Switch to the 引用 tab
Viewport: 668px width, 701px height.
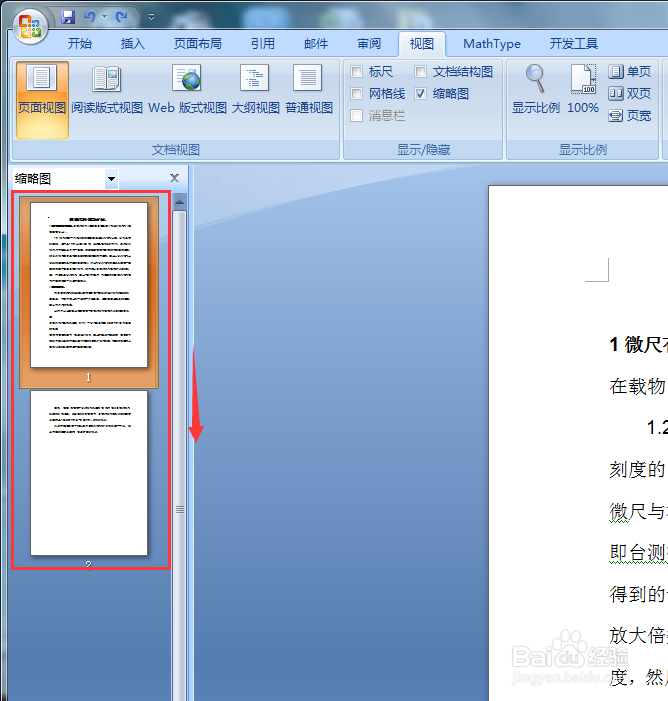point(263,44)
